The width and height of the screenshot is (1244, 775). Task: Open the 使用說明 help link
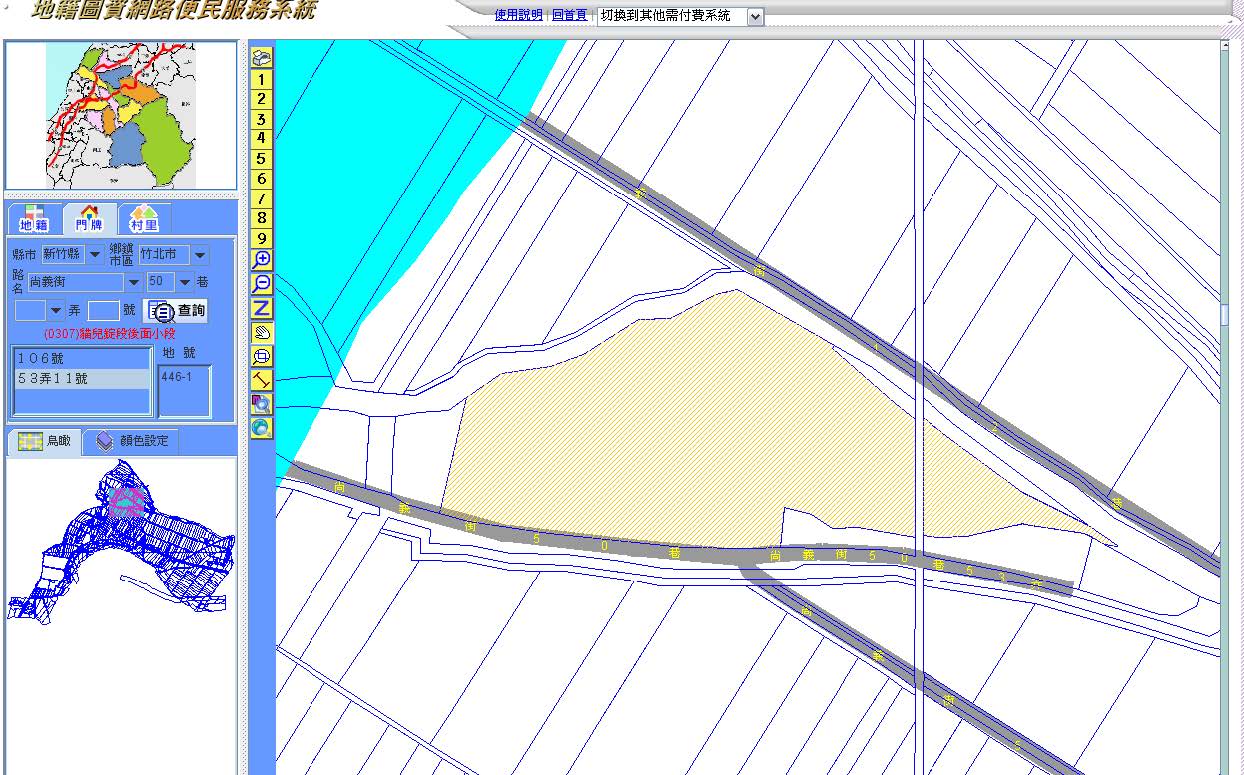(518, 16)
